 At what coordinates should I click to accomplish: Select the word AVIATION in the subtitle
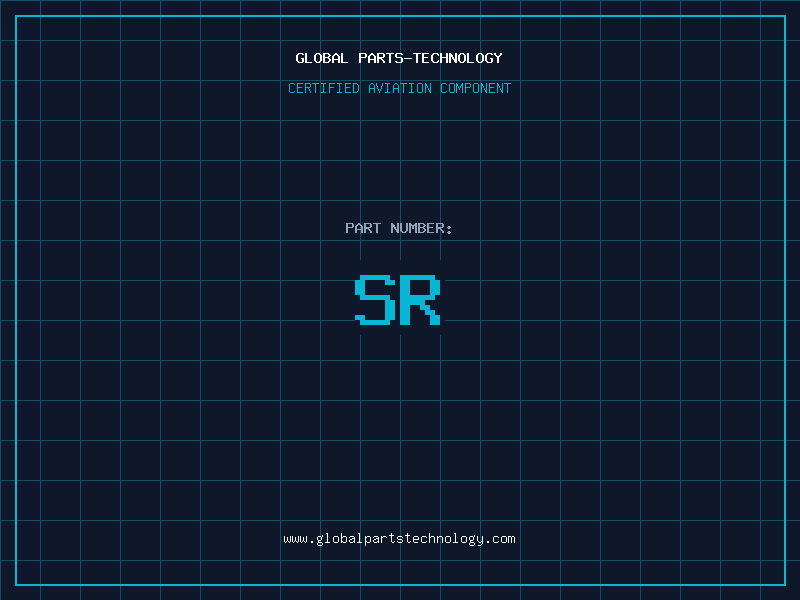[400, 88]
